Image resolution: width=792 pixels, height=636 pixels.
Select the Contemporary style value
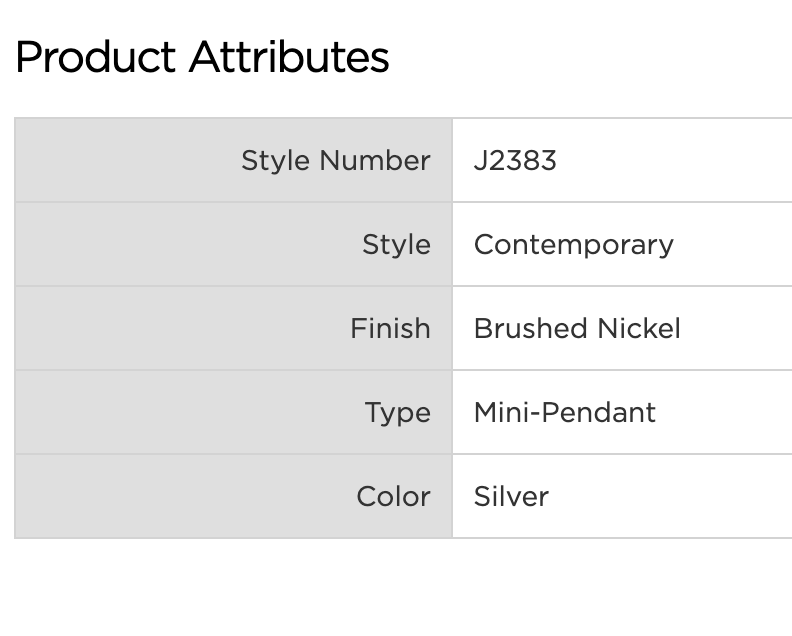click(x=573, y=244)
